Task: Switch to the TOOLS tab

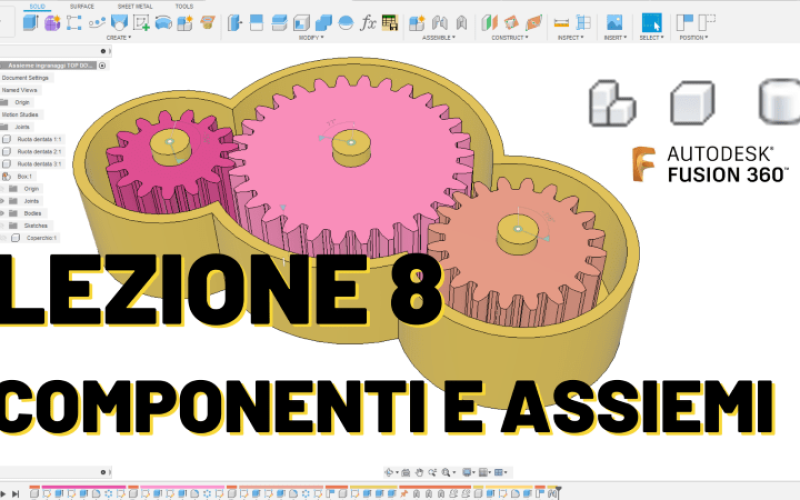Action: [184, 7]
